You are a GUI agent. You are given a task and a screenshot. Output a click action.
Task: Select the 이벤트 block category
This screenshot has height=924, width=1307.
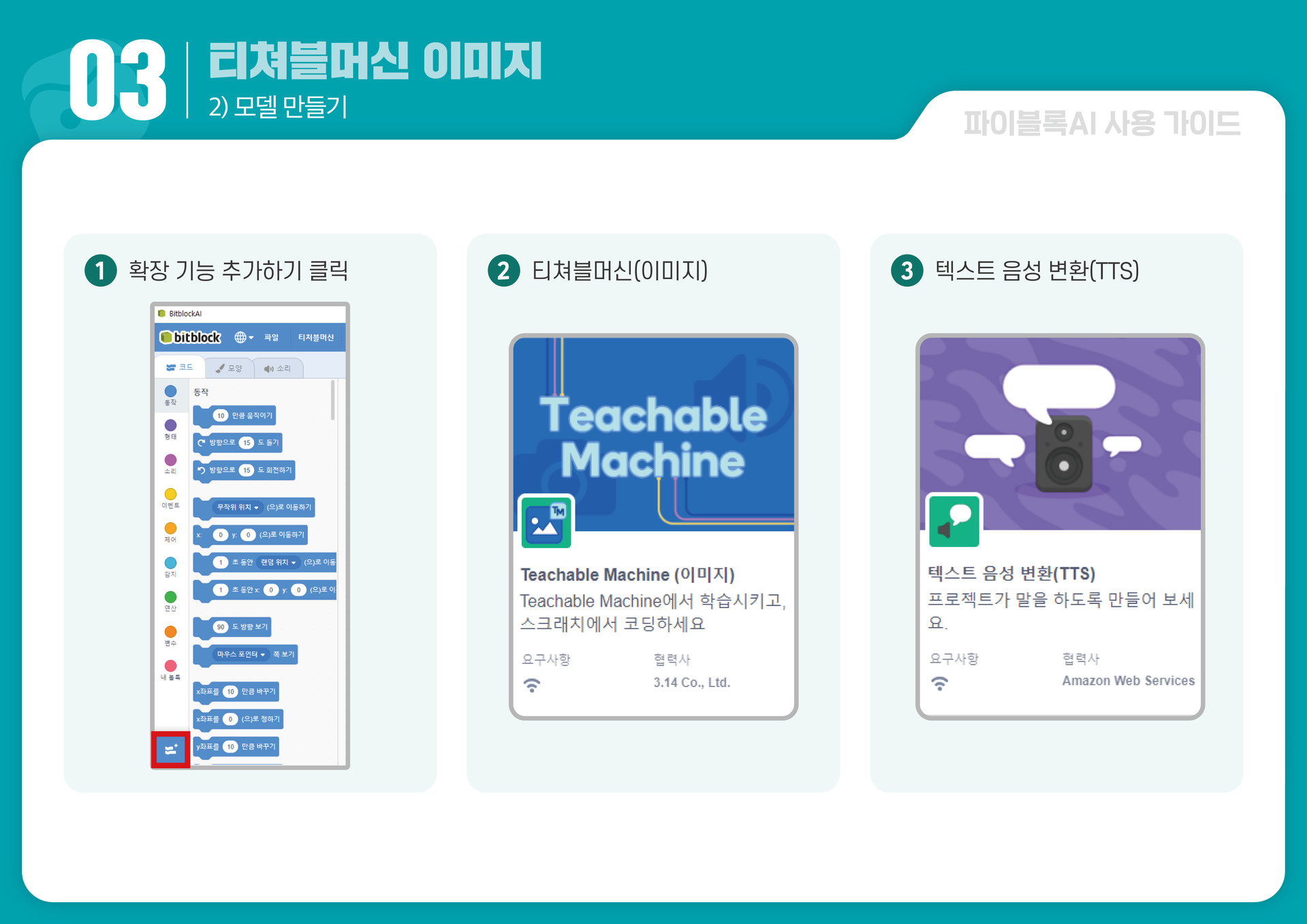[x=170, y=498]
